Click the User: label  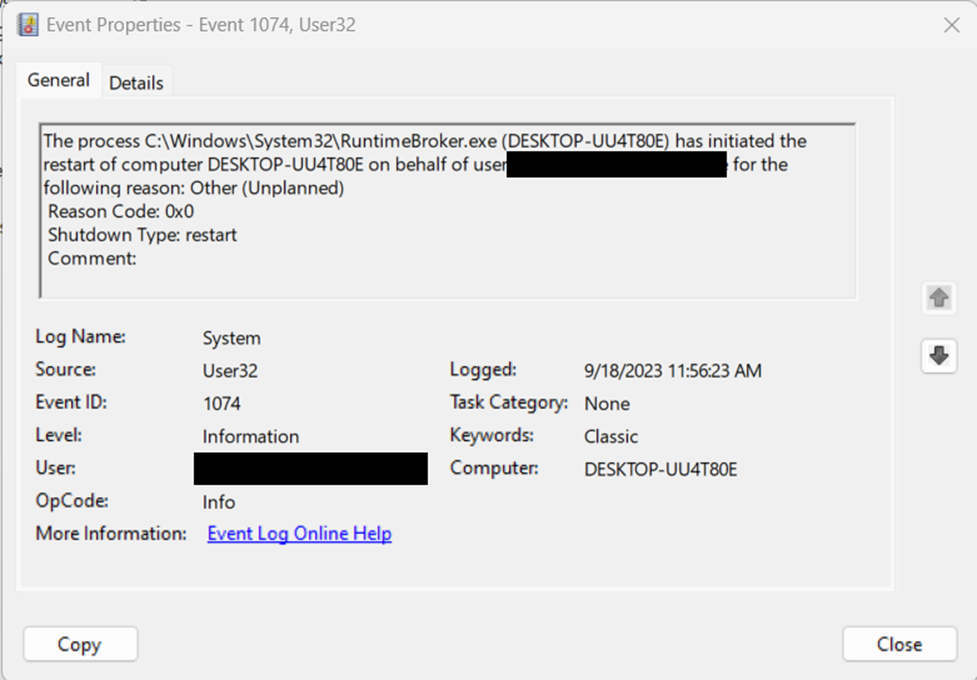click(x=55, y=468)
